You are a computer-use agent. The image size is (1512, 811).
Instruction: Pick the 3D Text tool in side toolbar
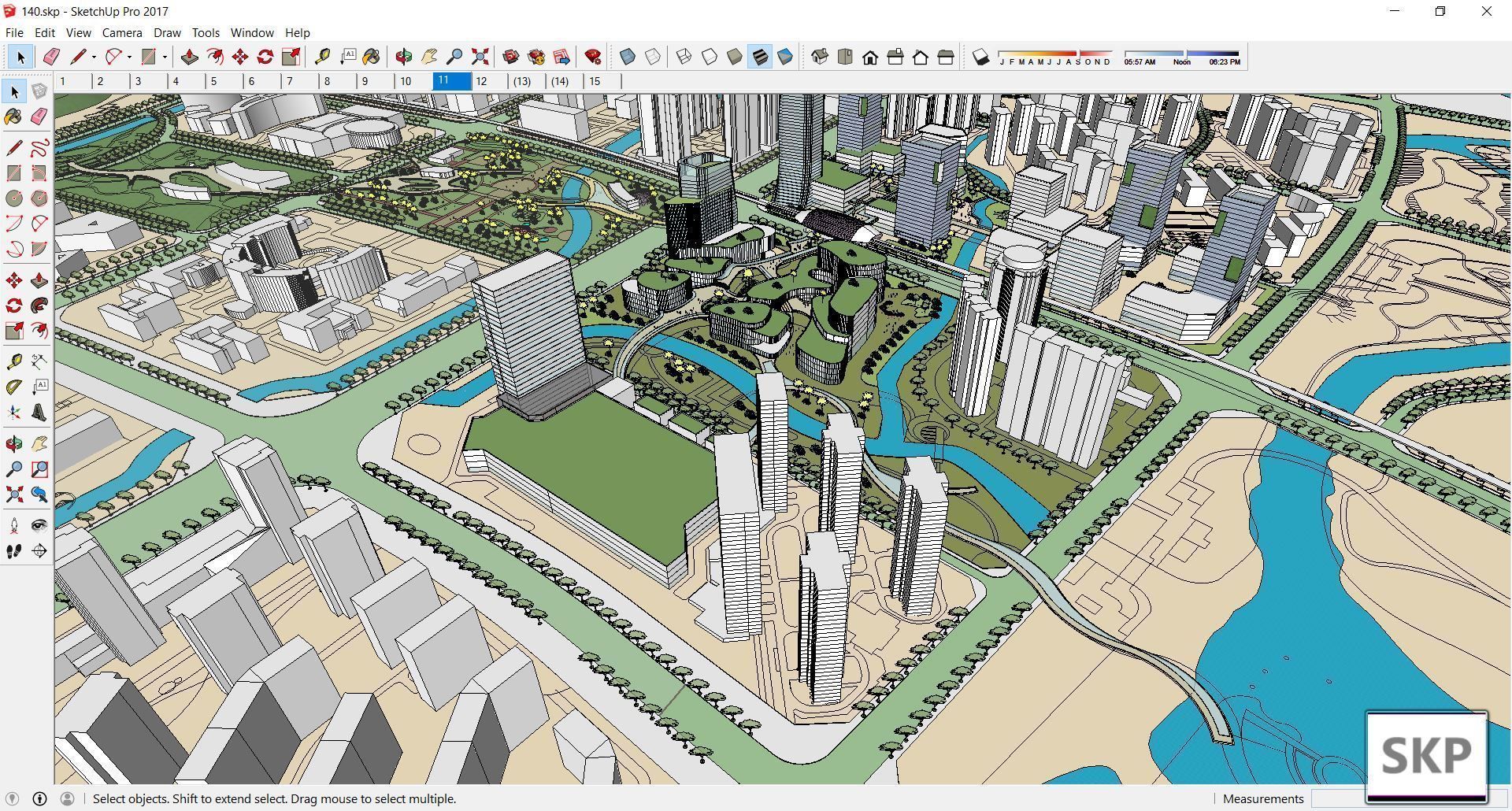(x=39, y=413)
